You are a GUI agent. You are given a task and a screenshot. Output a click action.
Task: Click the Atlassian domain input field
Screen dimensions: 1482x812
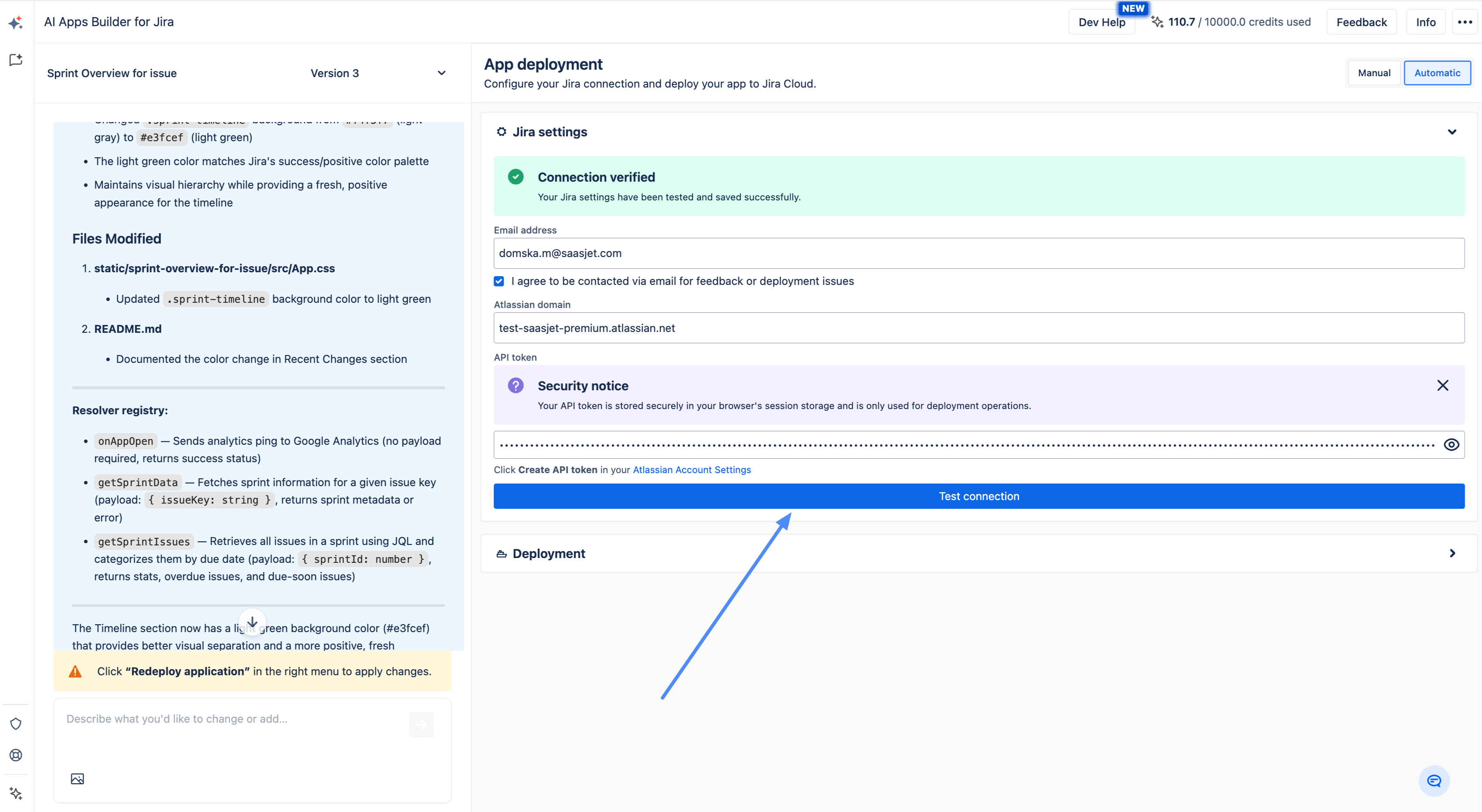click(x=979, y=328)
